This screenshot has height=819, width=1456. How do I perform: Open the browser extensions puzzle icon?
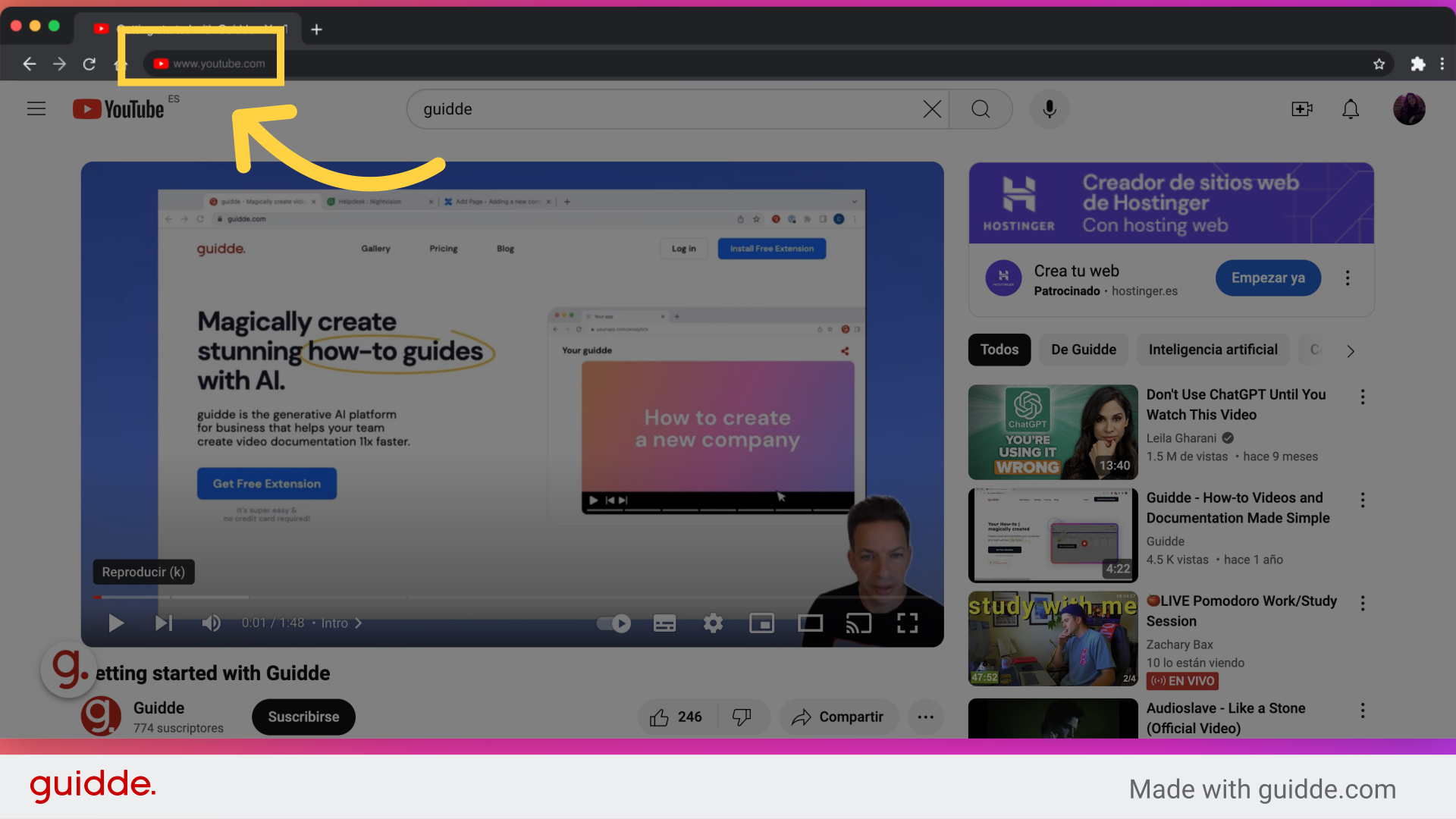[1417, 64]
